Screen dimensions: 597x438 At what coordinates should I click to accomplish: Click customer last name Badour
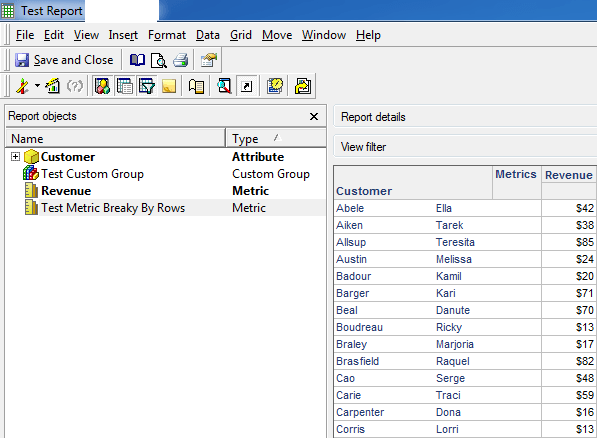click(353, 276)
